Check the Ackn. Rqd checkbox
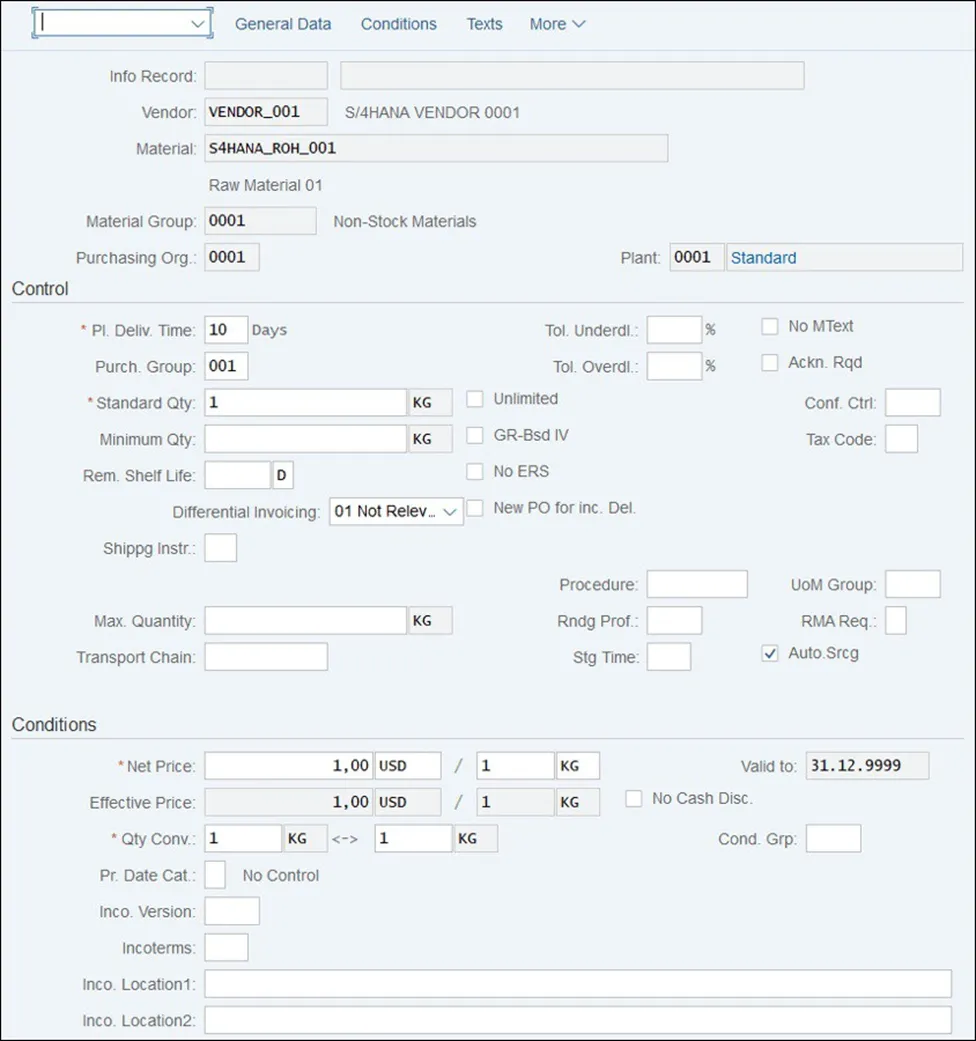 (x=770, y=363)
